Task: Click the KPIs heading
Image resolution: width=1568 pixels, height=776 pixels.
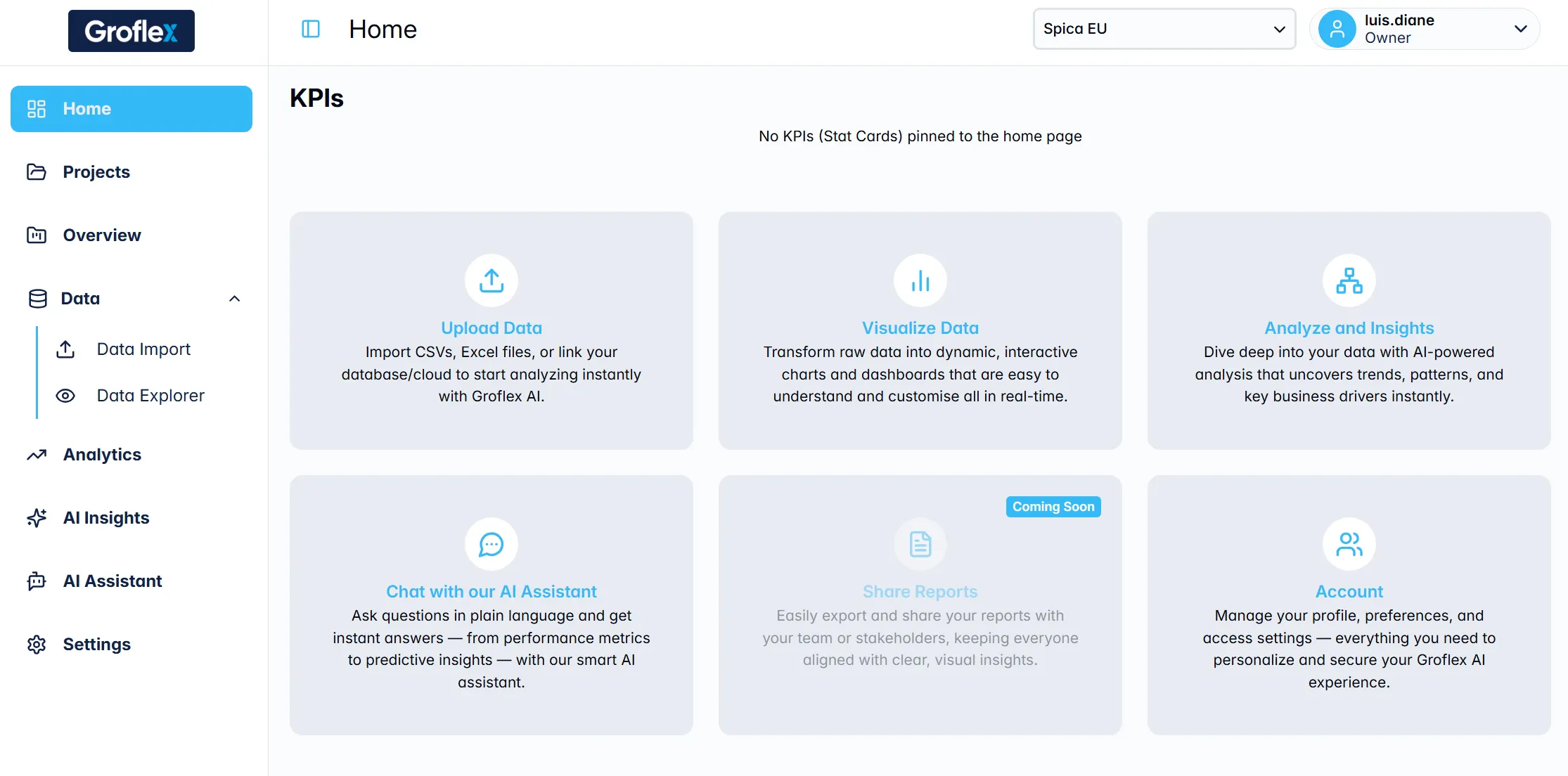Action: [x=317, y=98]
